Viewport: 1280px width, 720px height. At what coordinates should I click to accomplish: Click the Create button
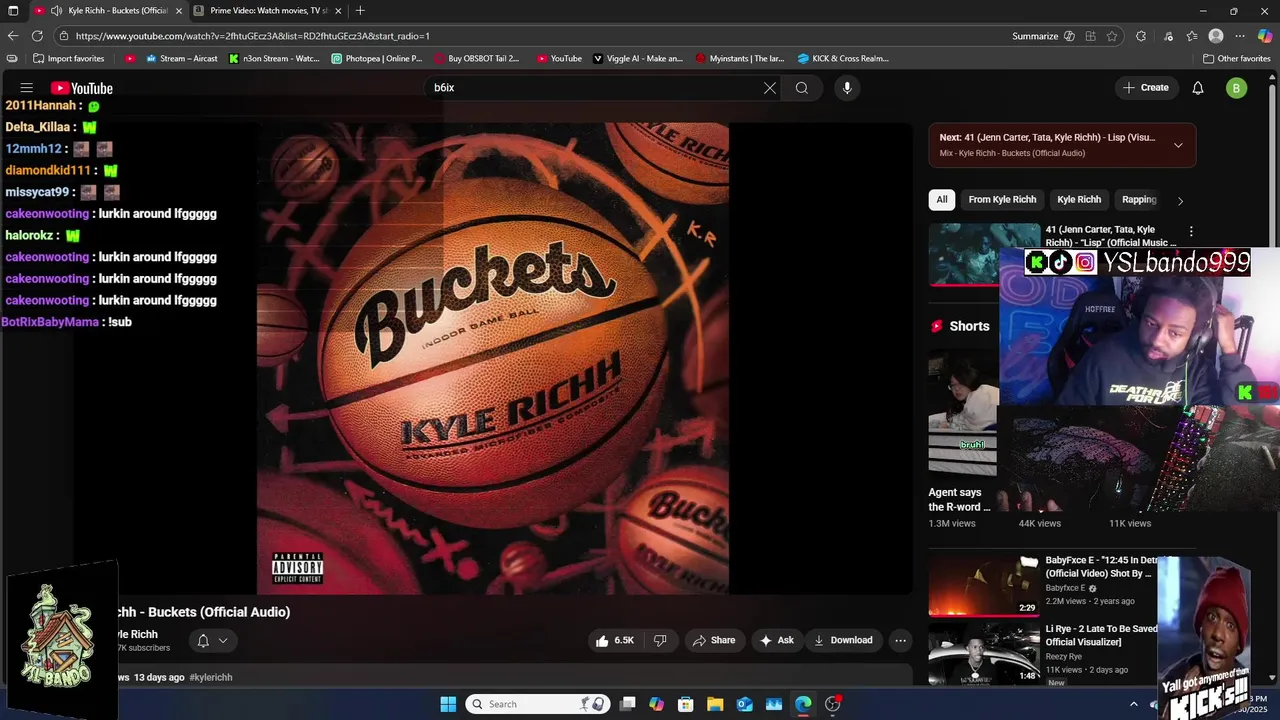click(1145, 88)
